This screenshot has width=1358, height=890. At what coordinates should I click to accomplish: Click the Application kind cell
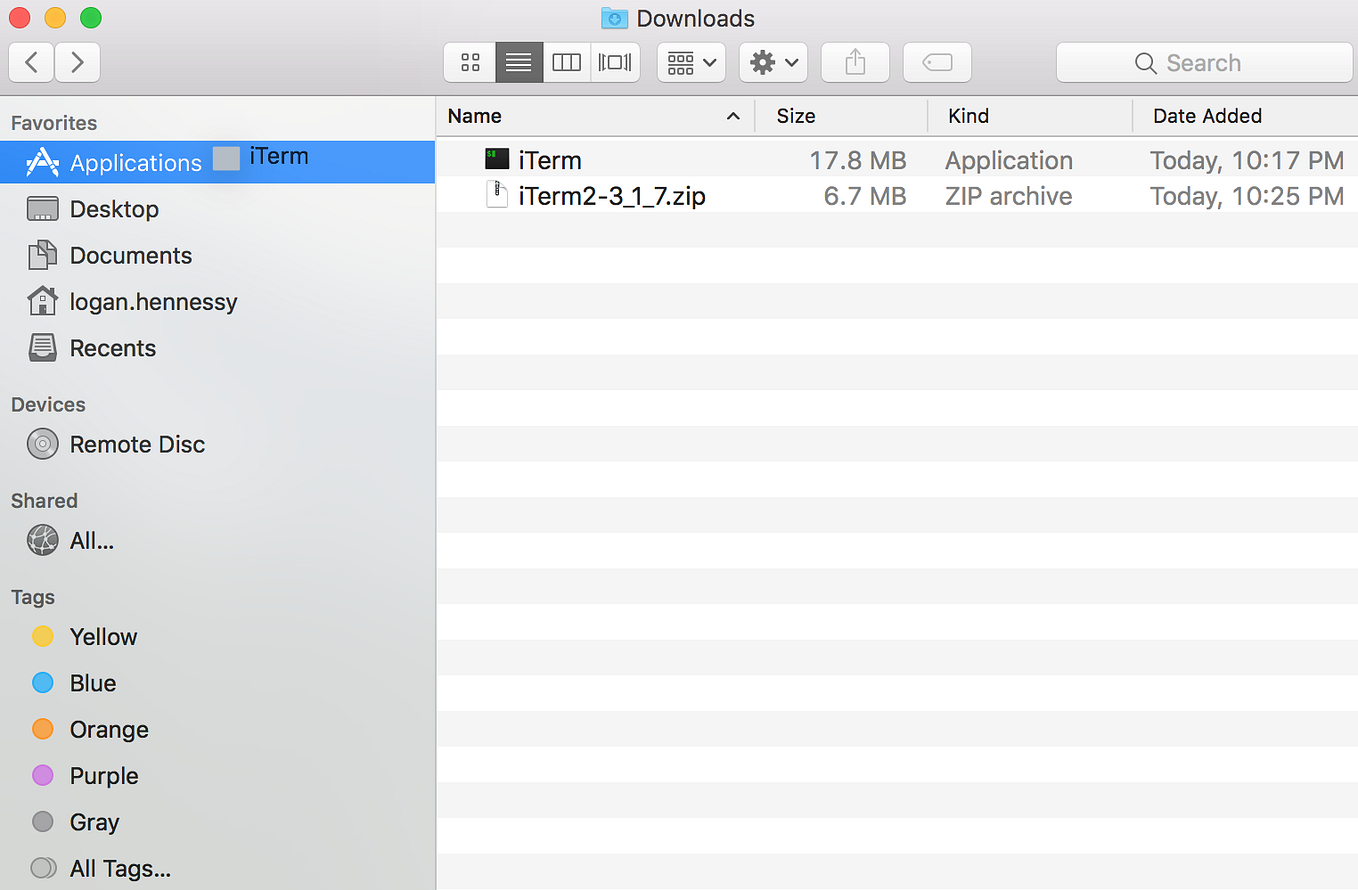coord(1009,160)
